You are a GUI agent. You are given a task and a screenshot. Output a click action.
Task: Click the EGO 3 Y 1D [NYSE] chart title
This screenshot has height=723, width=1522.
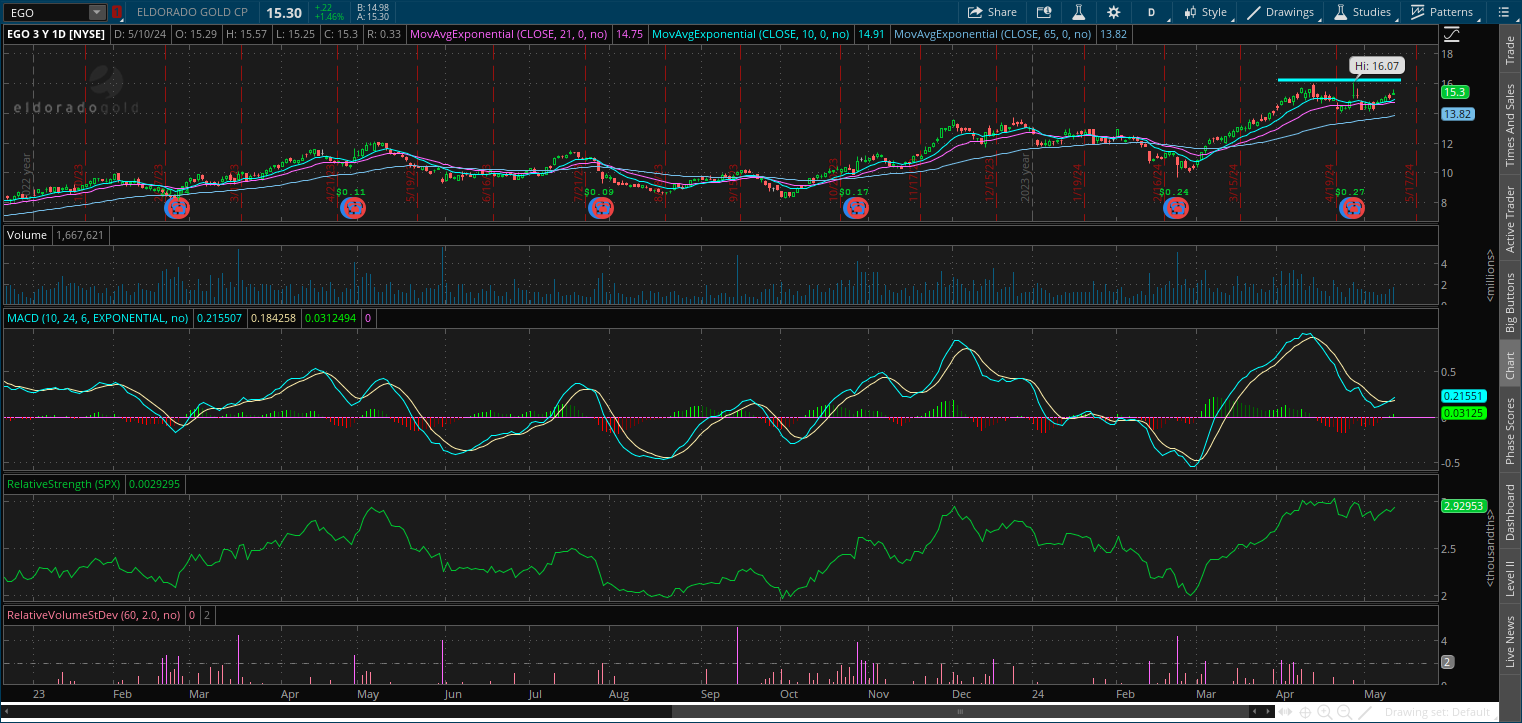click(55, 33)
